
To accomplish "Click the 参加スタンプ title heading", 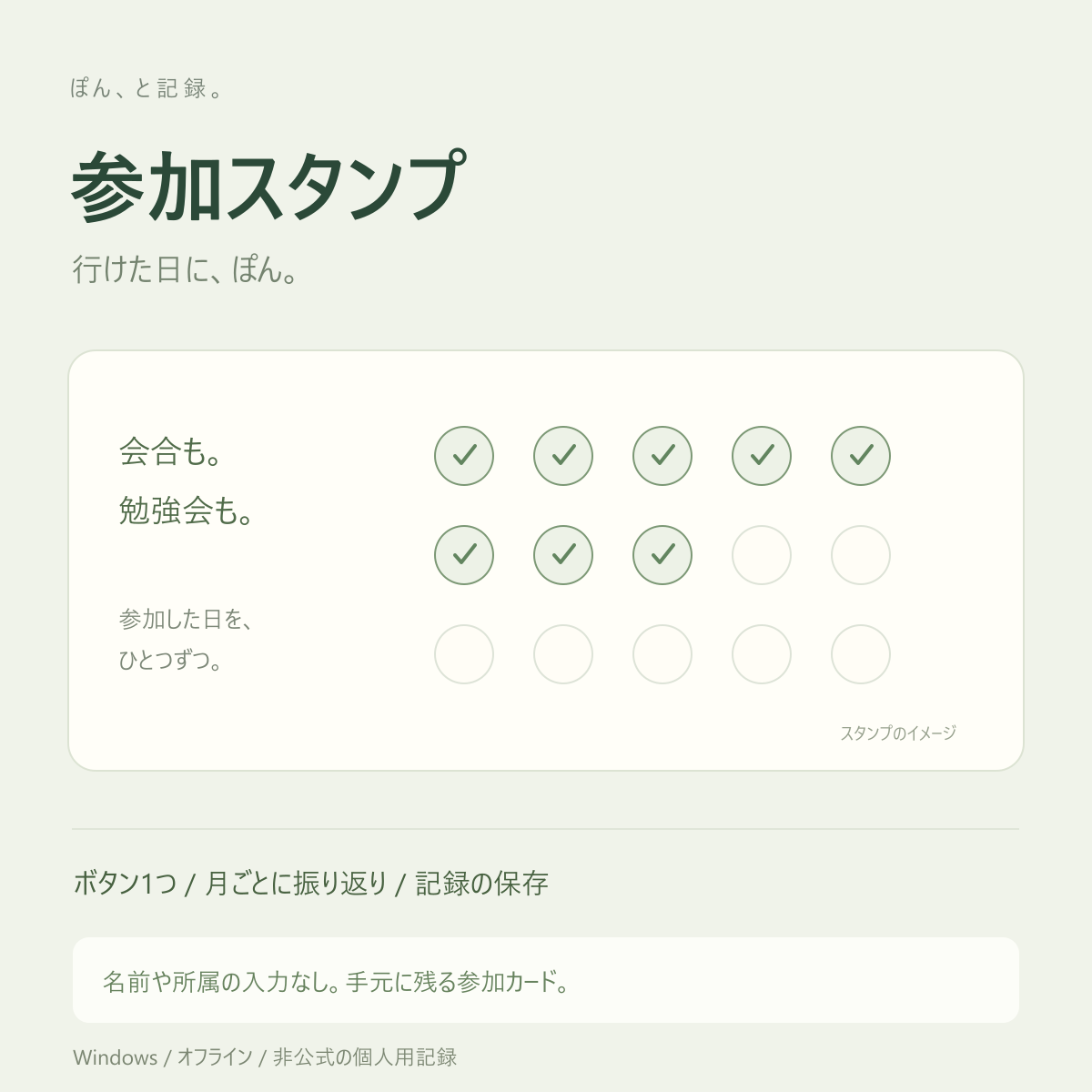I will 269,187.
